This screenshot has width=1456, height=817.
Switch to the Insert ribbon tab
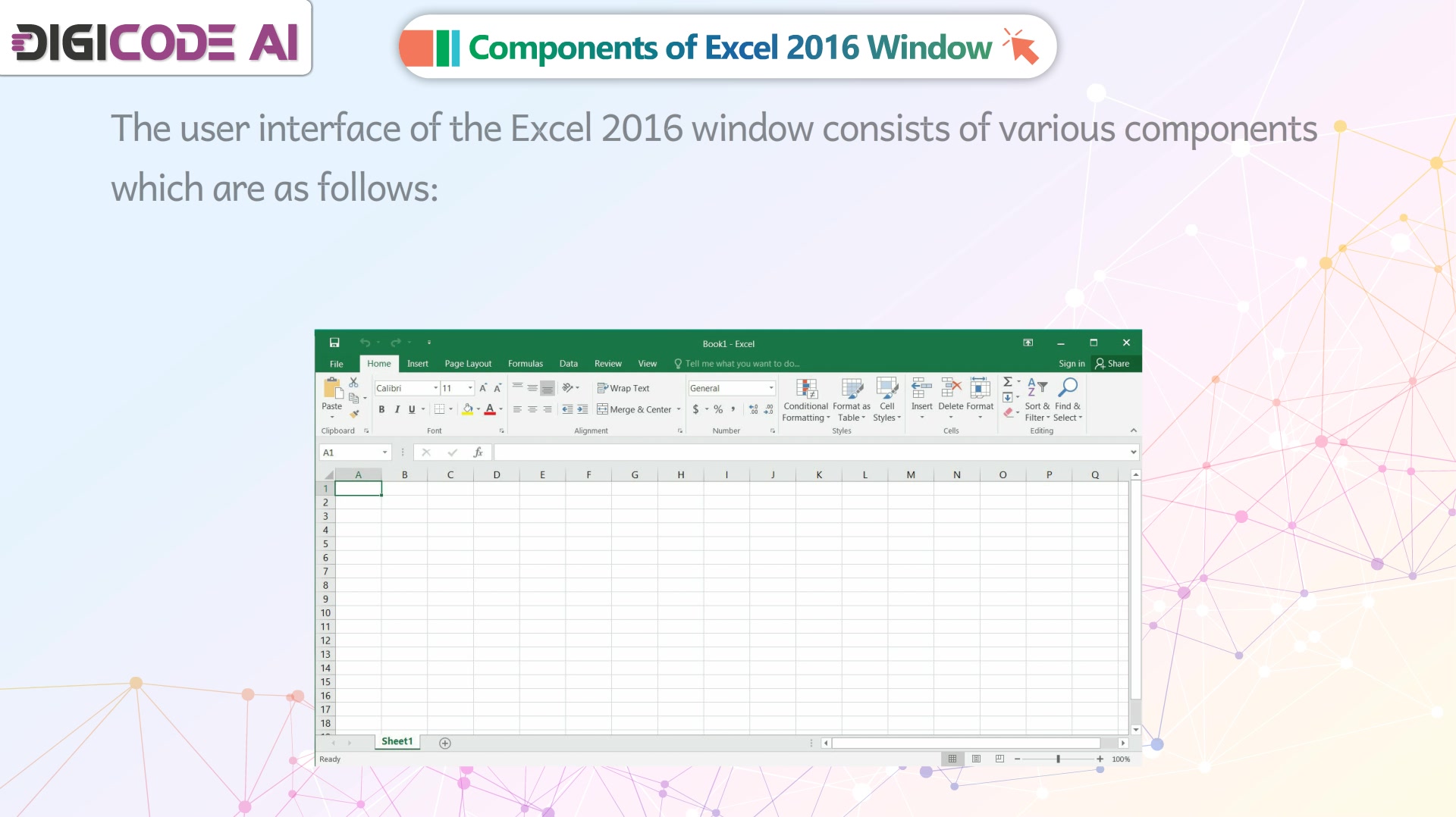[418, 364]
